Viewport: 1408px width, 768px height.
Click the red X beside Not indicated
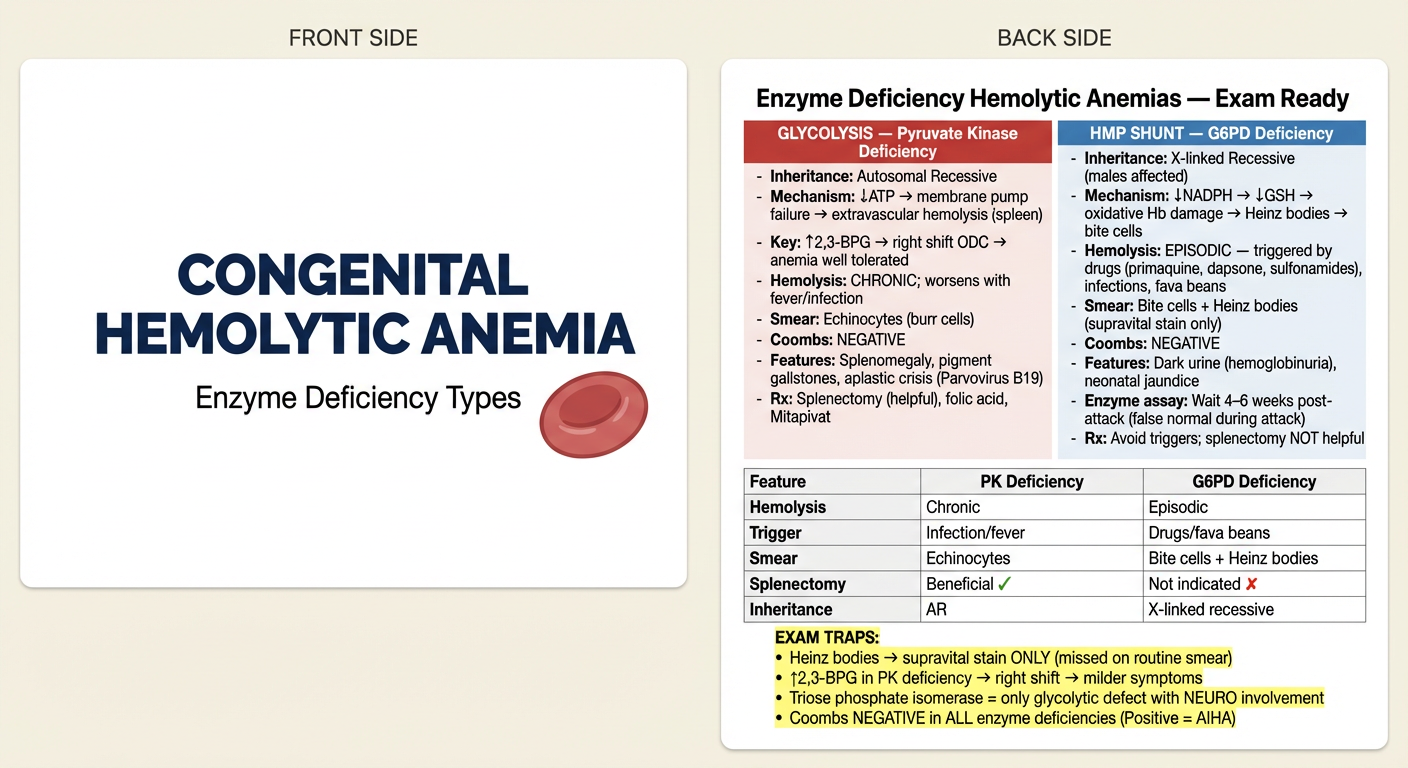pos(1250,583)
